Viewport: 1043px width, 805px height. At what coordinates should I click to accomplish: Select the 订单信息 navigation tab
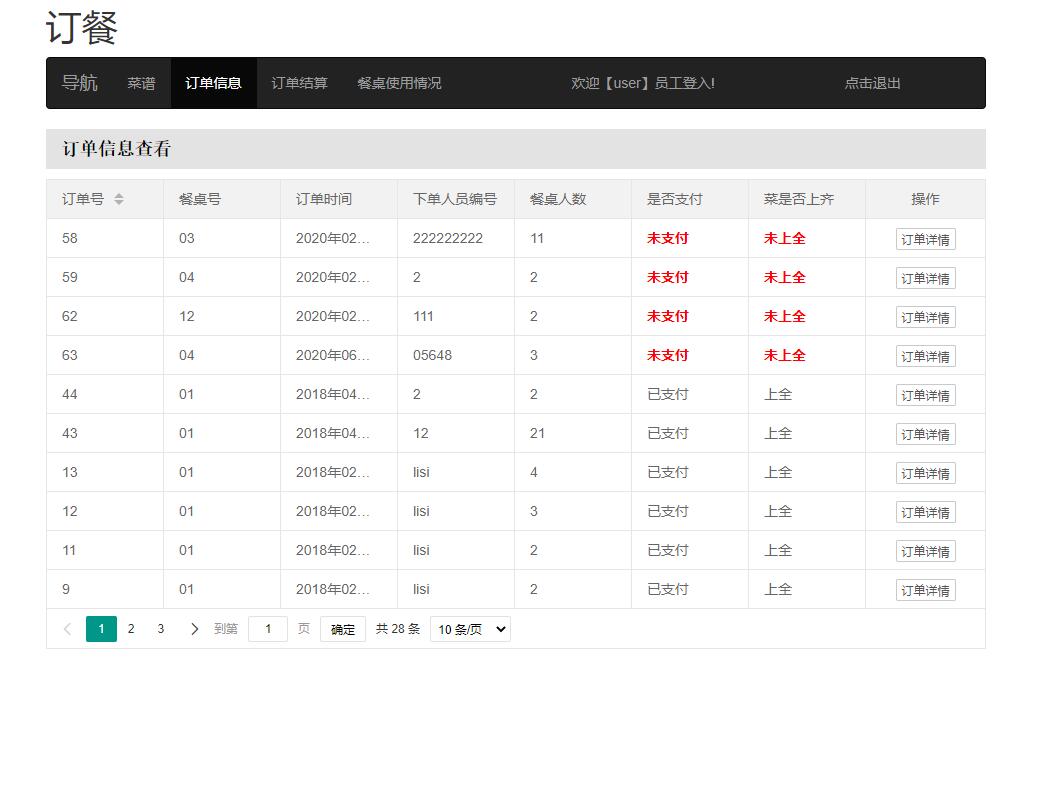pyautogui.click(x=213, y=83)
